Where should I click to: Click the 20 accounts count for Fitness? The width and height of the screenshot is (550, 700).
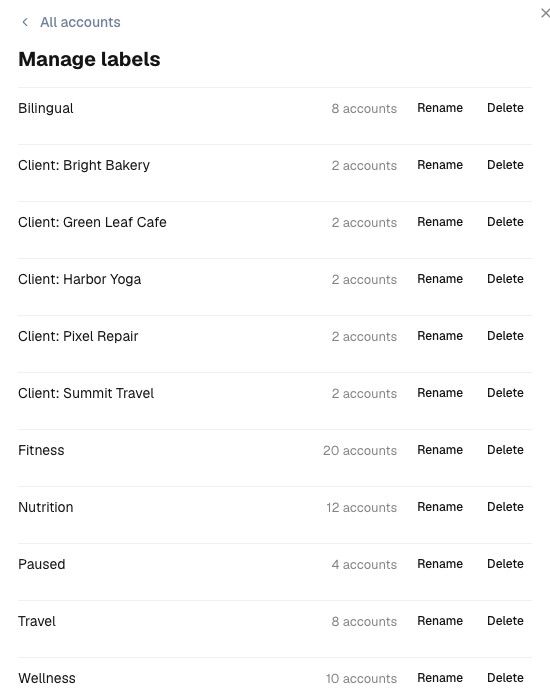point(360,450)
